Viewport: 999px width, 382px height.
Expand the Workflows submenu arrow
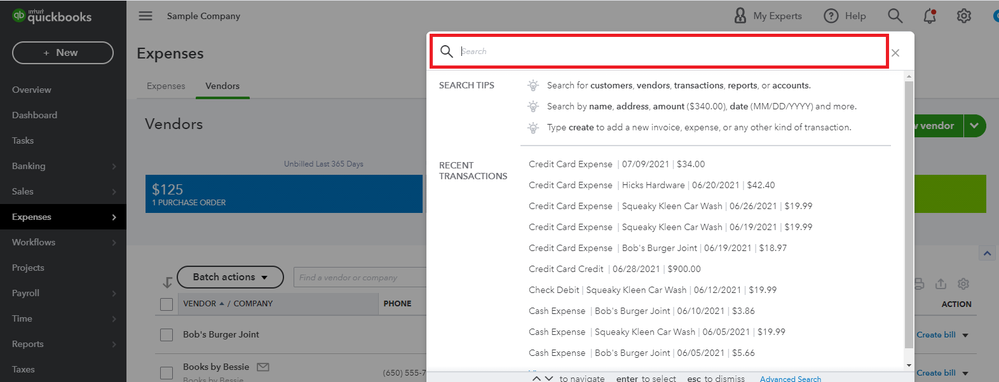coord(114,243)
